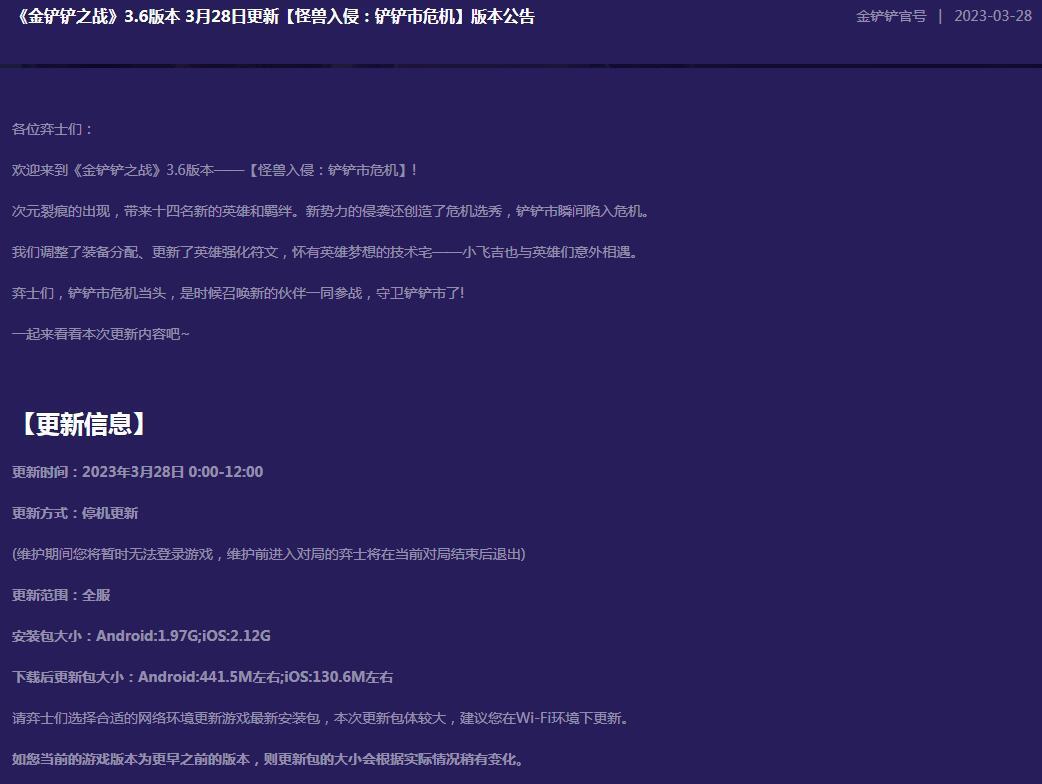Click the line about 十四名新的英雄和羁绊

[330, 211]
